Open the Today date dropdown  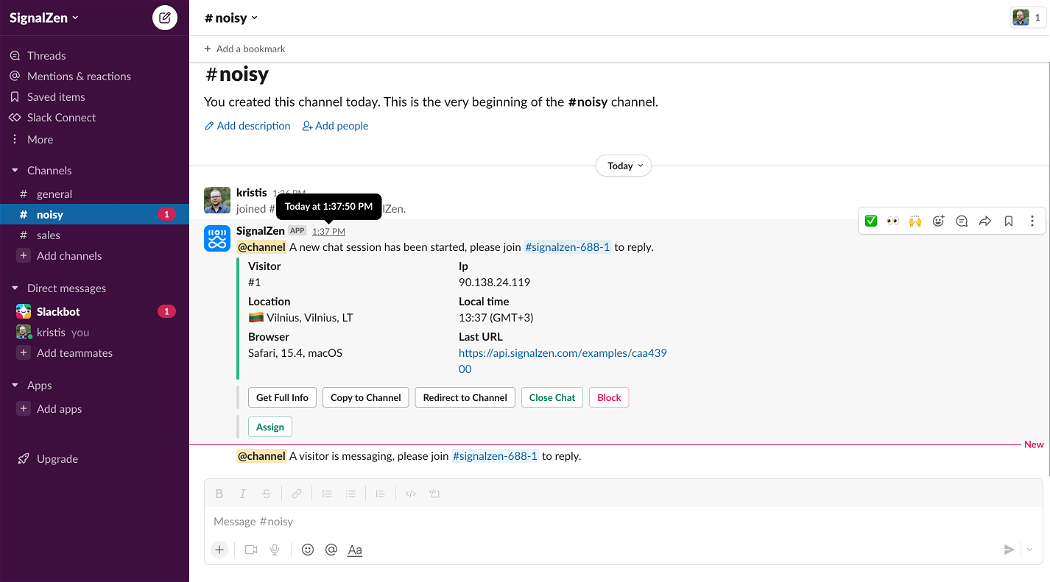click(x=624, y=165)
